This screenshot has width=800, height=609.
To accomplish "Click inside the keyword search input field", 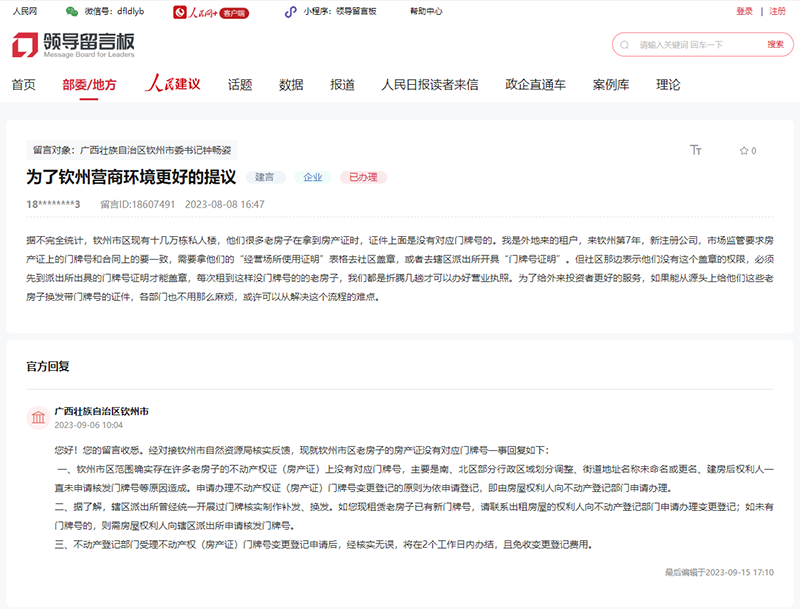I will pyautogui.click(x=680, y=45).
